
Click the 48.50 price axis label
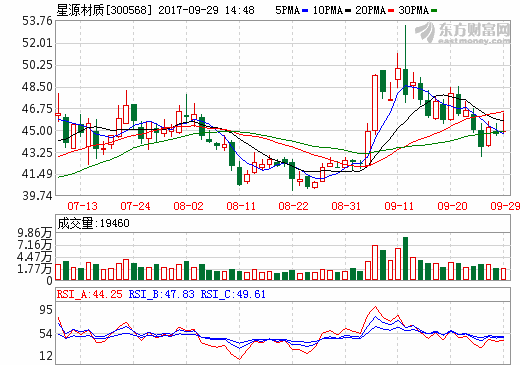[37, 87]
